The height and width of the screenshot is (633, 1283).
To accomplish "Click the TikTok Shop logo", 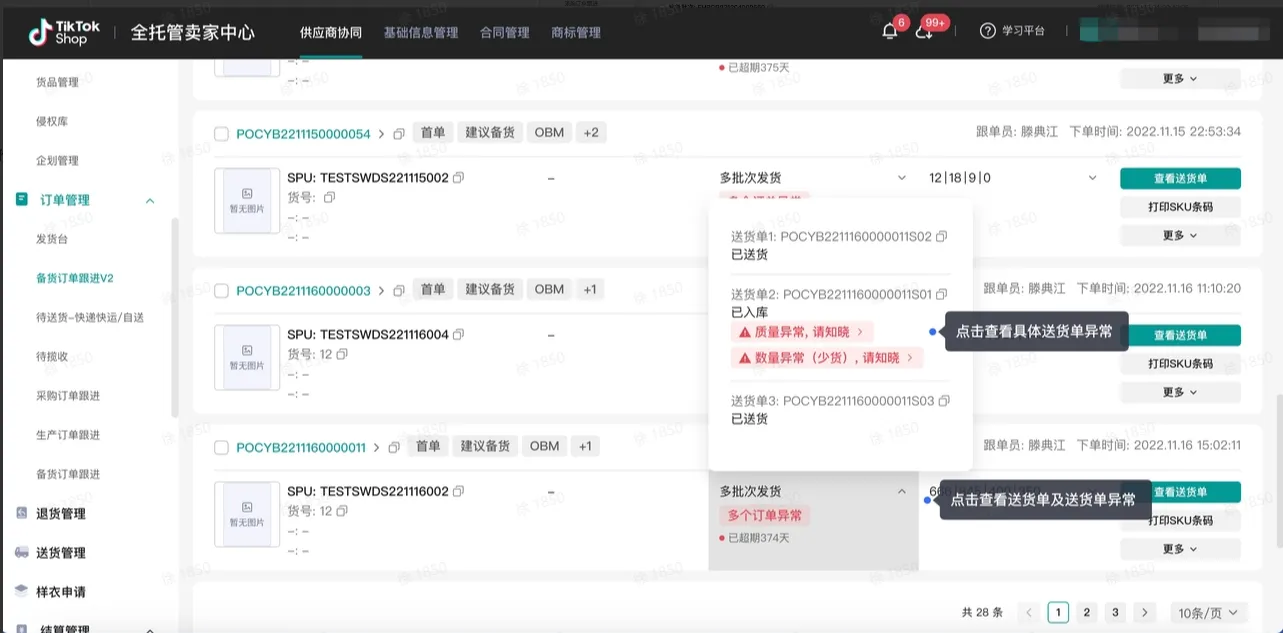I will (63, 31).
